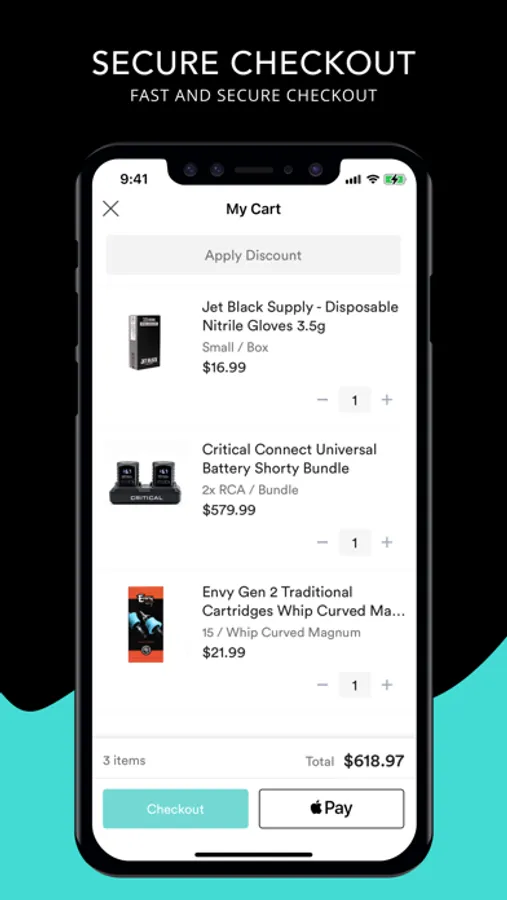This screenshot has height=900, width=507.
Task: Tap the teal Checkout button
Action: point(176,809)
